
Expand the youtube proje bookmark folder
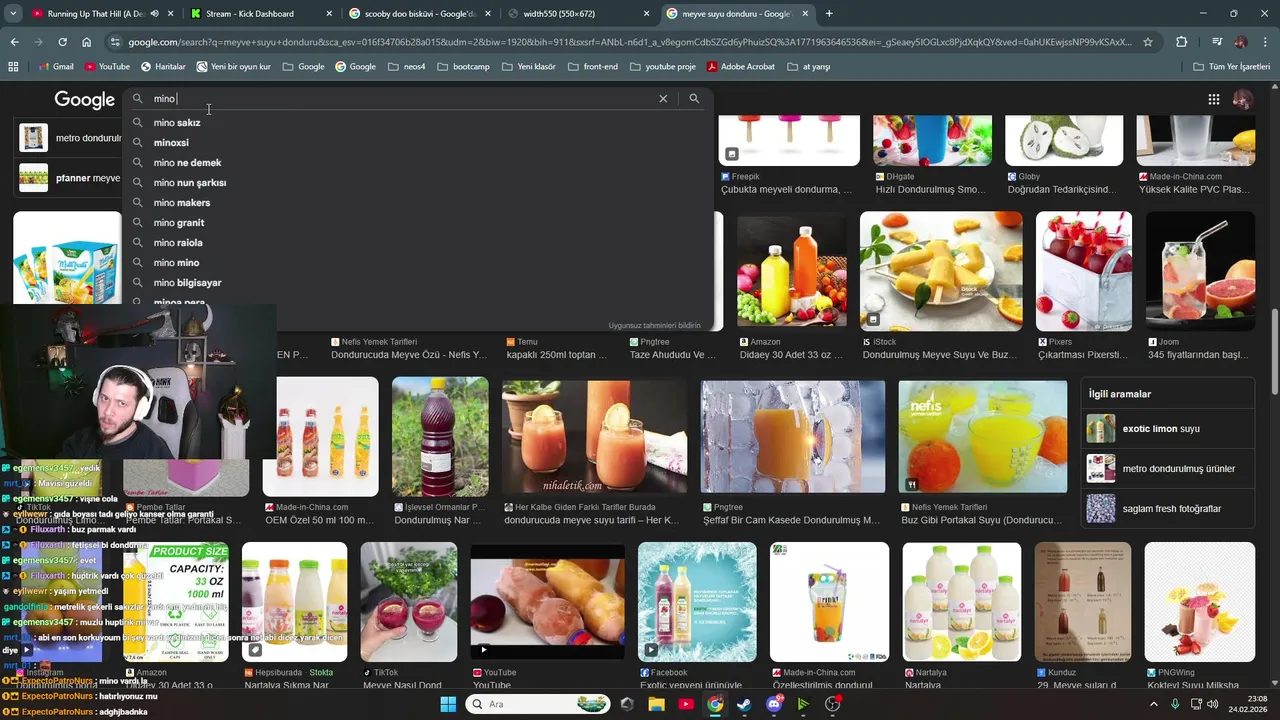(x=662, y=66)
